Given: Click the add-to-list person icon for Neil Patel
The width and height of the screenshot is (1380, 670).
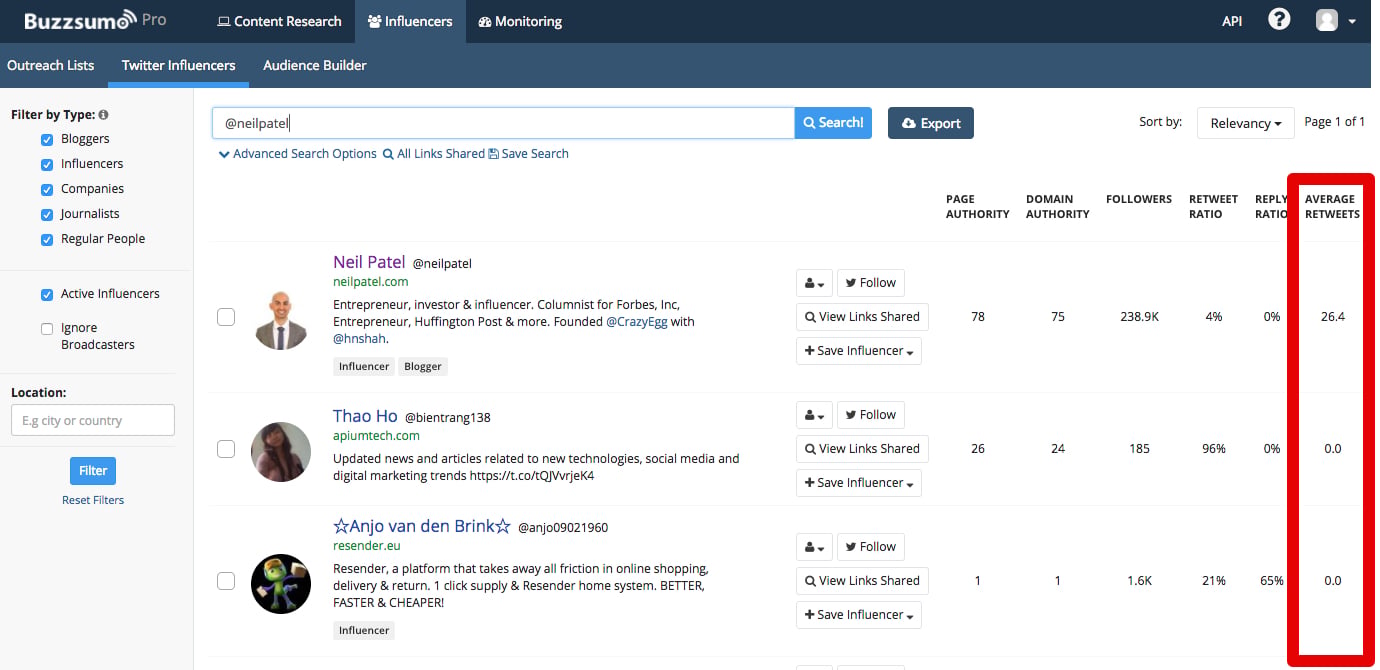Looking at the screenshot, I should (x=813, y=283).
